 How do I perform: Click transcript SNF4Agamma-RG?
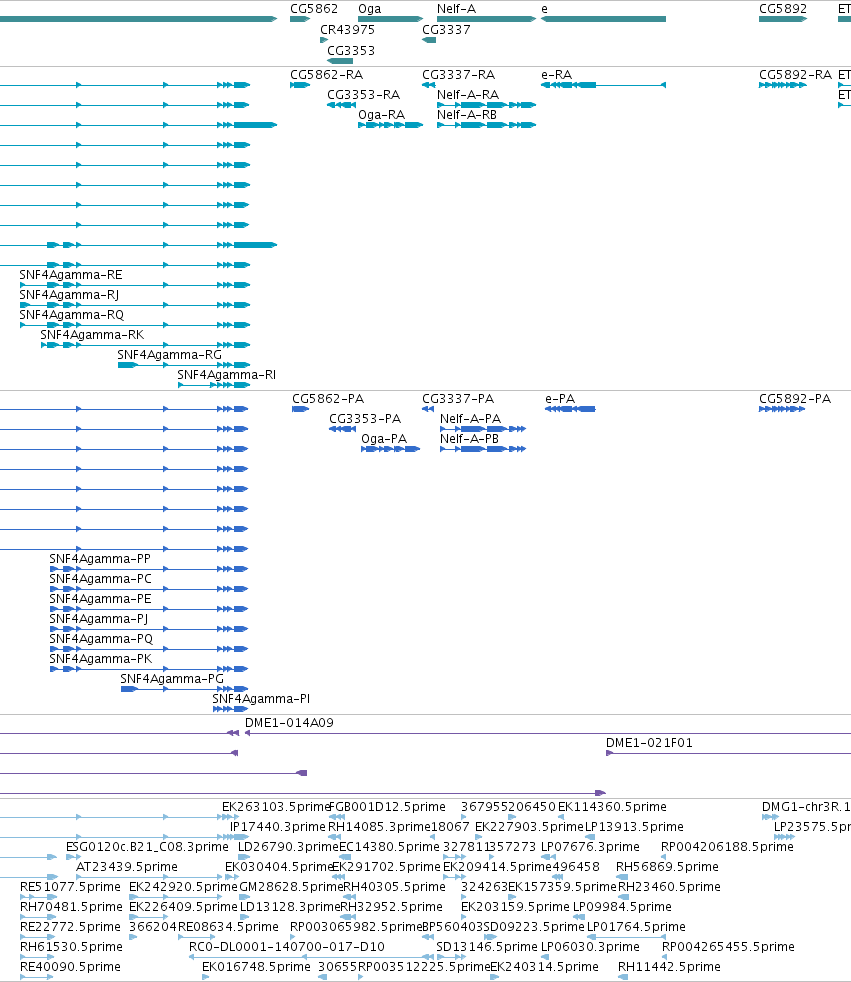[x=169, y=354]
